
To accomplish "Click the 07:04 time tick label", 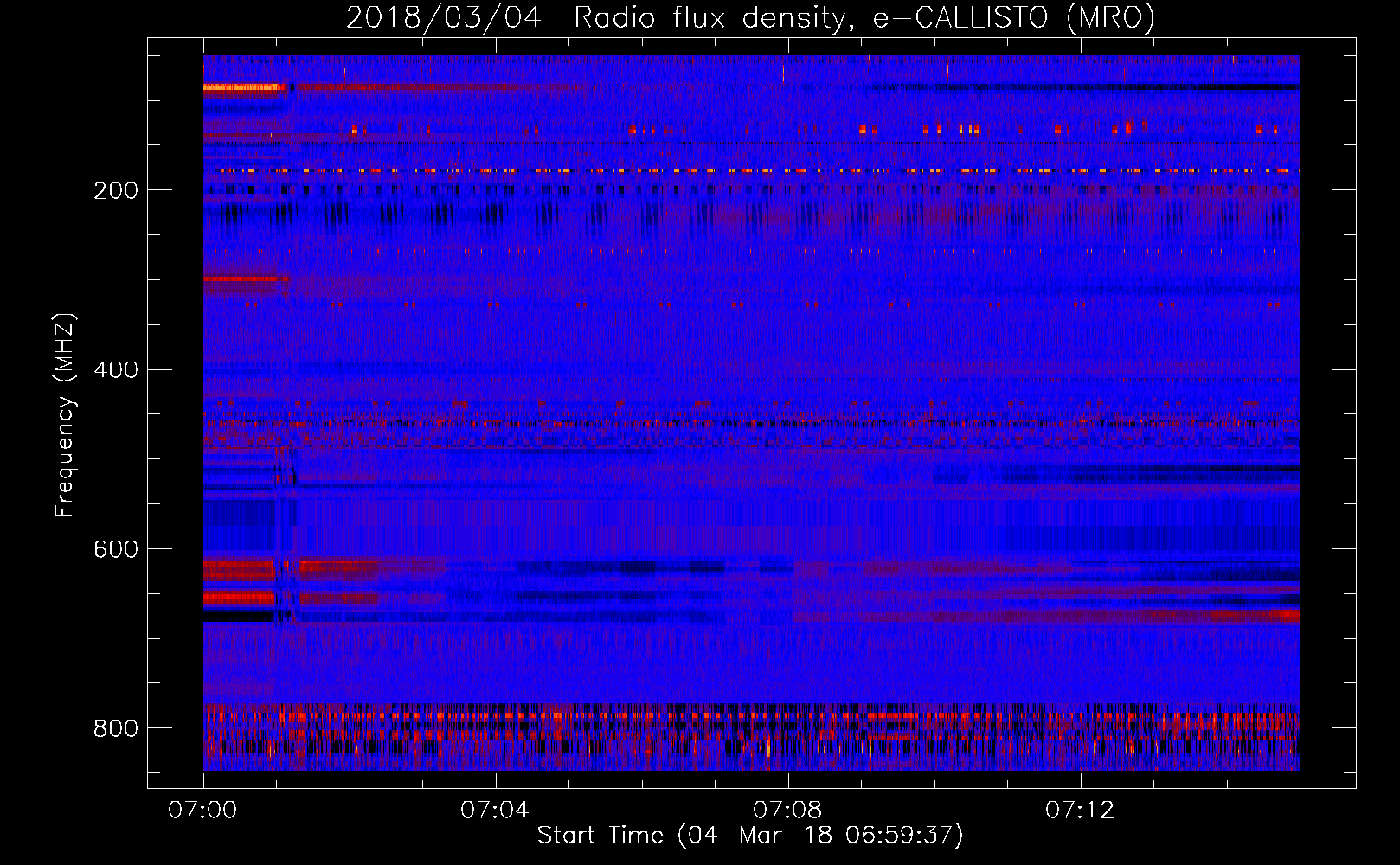I will pos(495,811).
